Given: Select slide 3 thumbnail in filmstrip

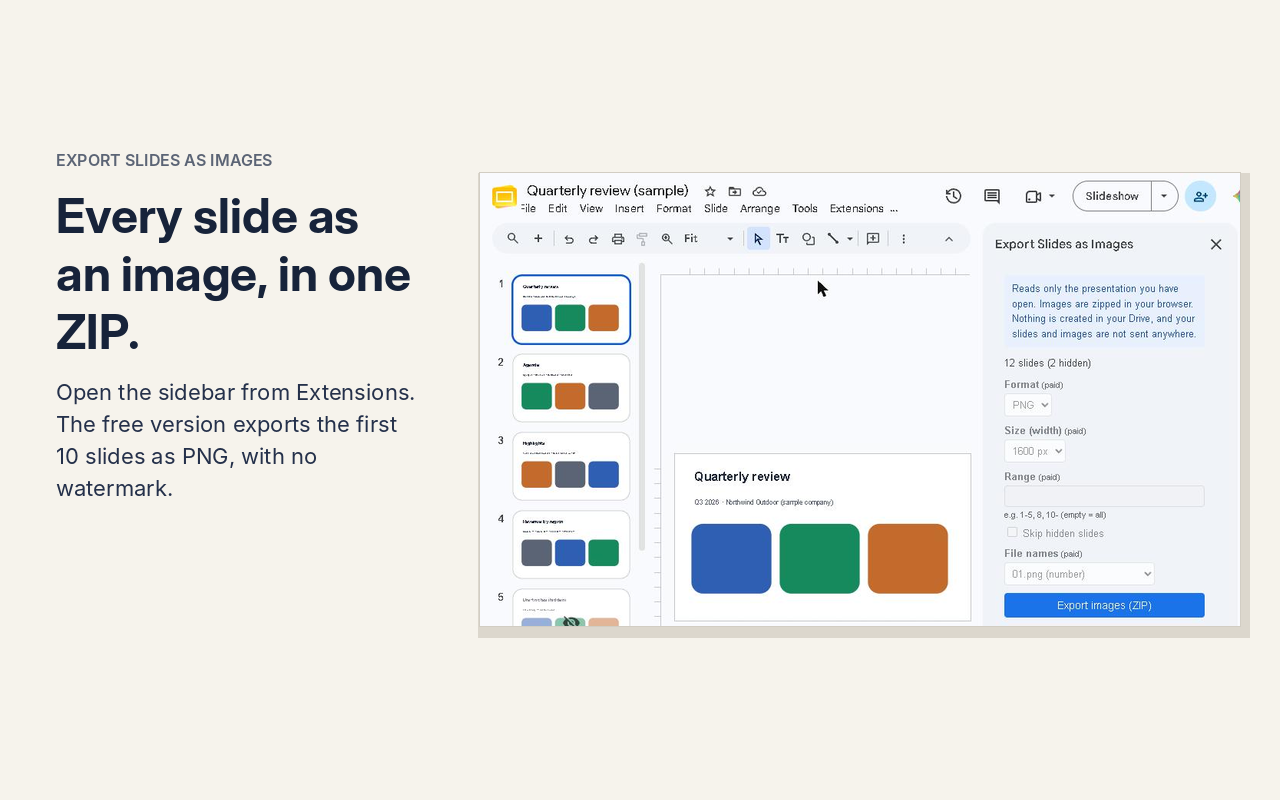Looking at the screenshot, I should coord(571,466).
